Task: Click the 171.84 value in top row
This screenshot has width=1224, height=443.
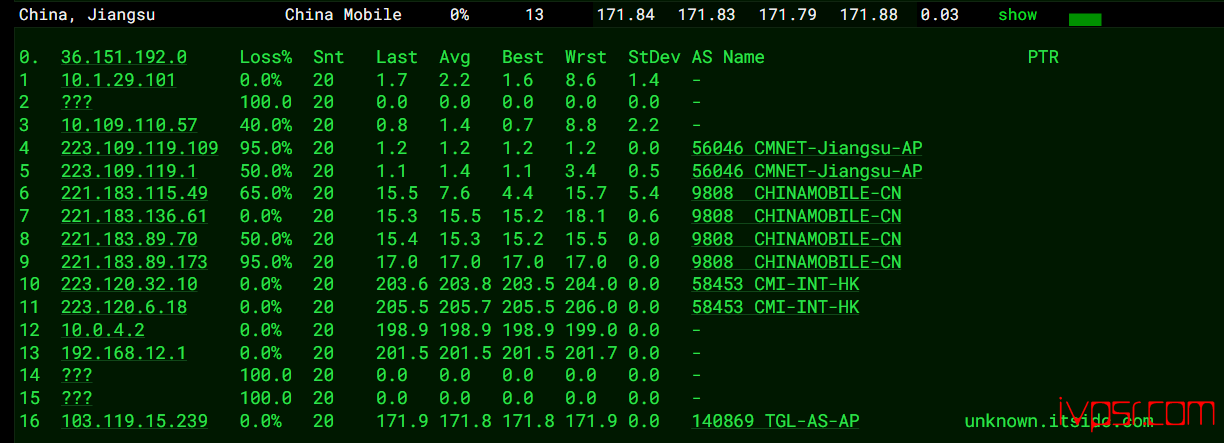Action: click(x=625, y=15)
